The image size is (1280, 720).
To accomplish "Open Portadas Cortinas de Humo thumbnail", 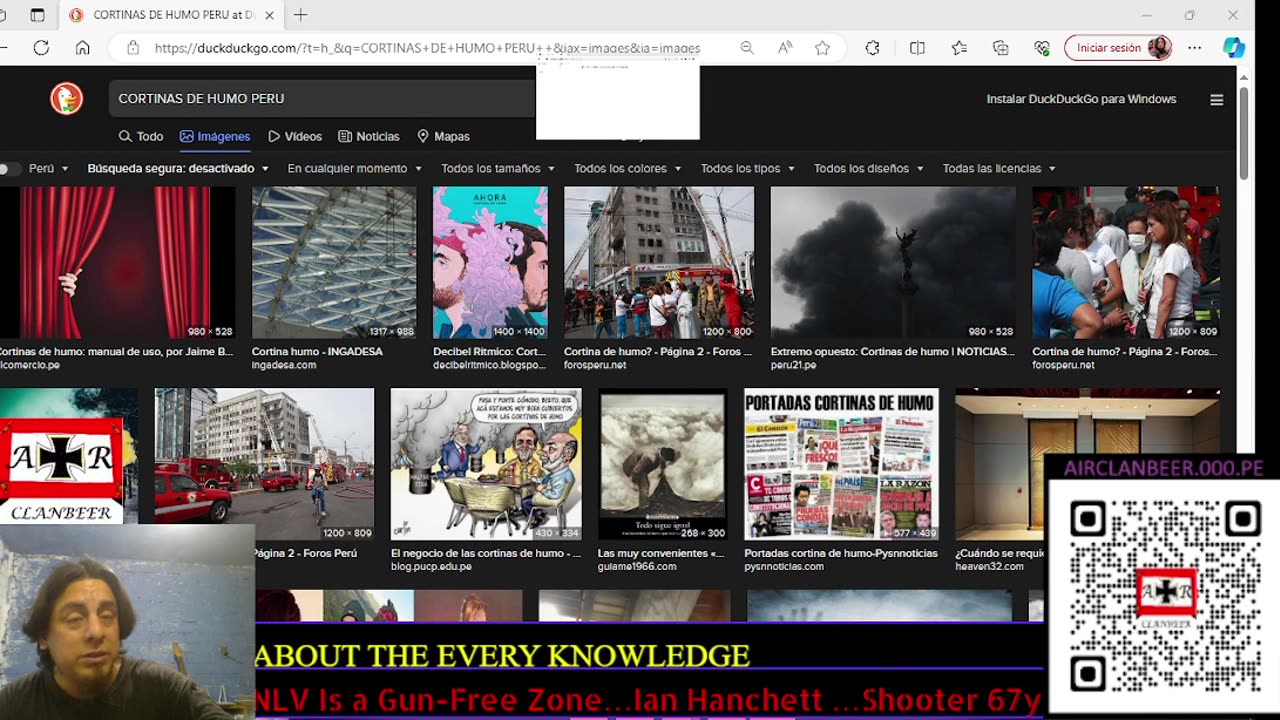I will [841, 464].
